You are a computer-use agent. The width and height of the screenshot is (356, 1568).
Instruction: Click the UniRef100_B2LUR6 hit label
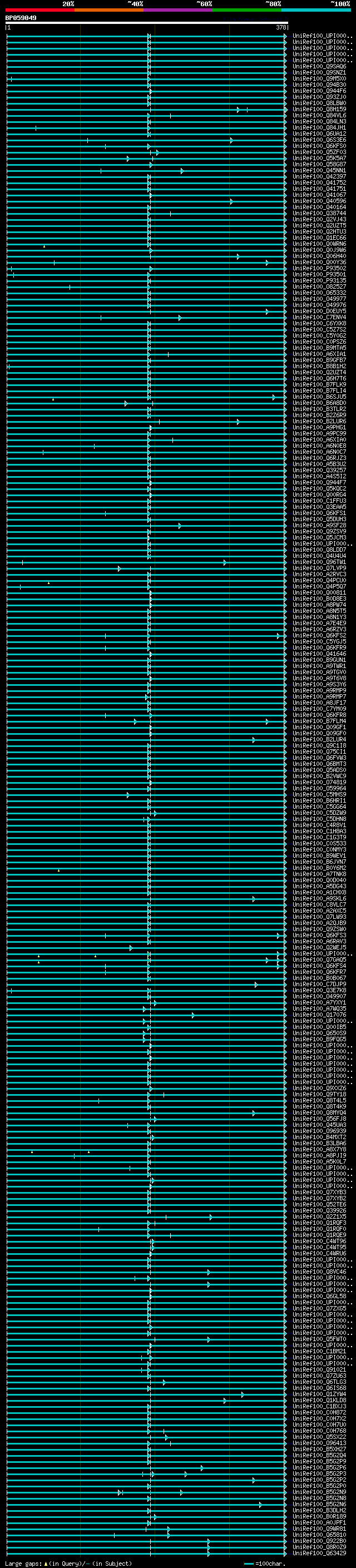point(319,421)
